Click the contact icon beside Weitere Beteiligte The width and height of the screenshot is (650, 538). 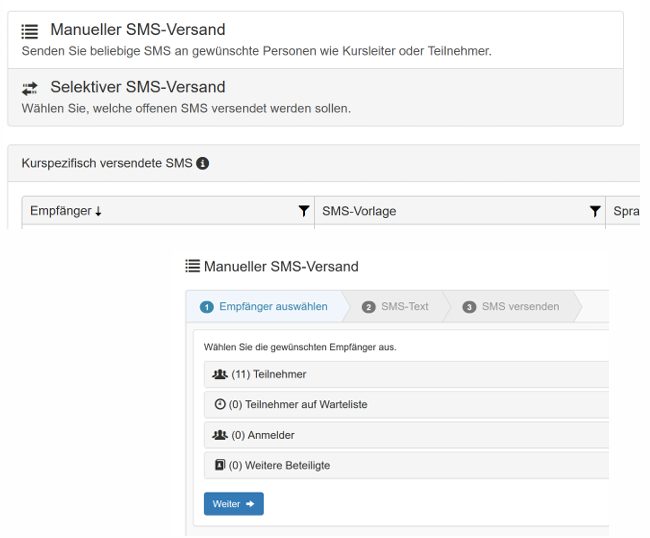pyautogui.click(x=220, y=465)
